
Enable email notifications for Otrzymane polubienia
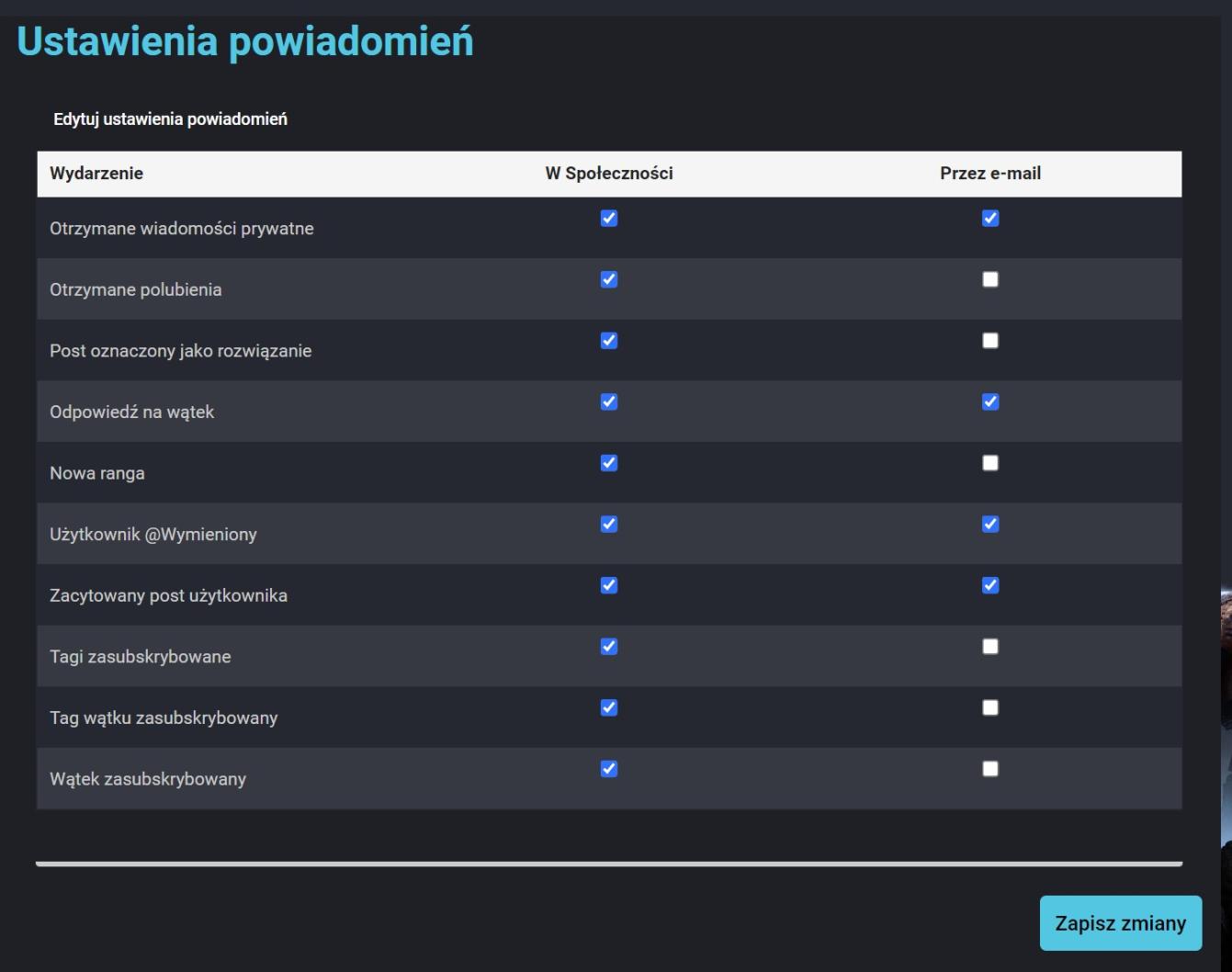pyautogui.click(x=990, y=279)
